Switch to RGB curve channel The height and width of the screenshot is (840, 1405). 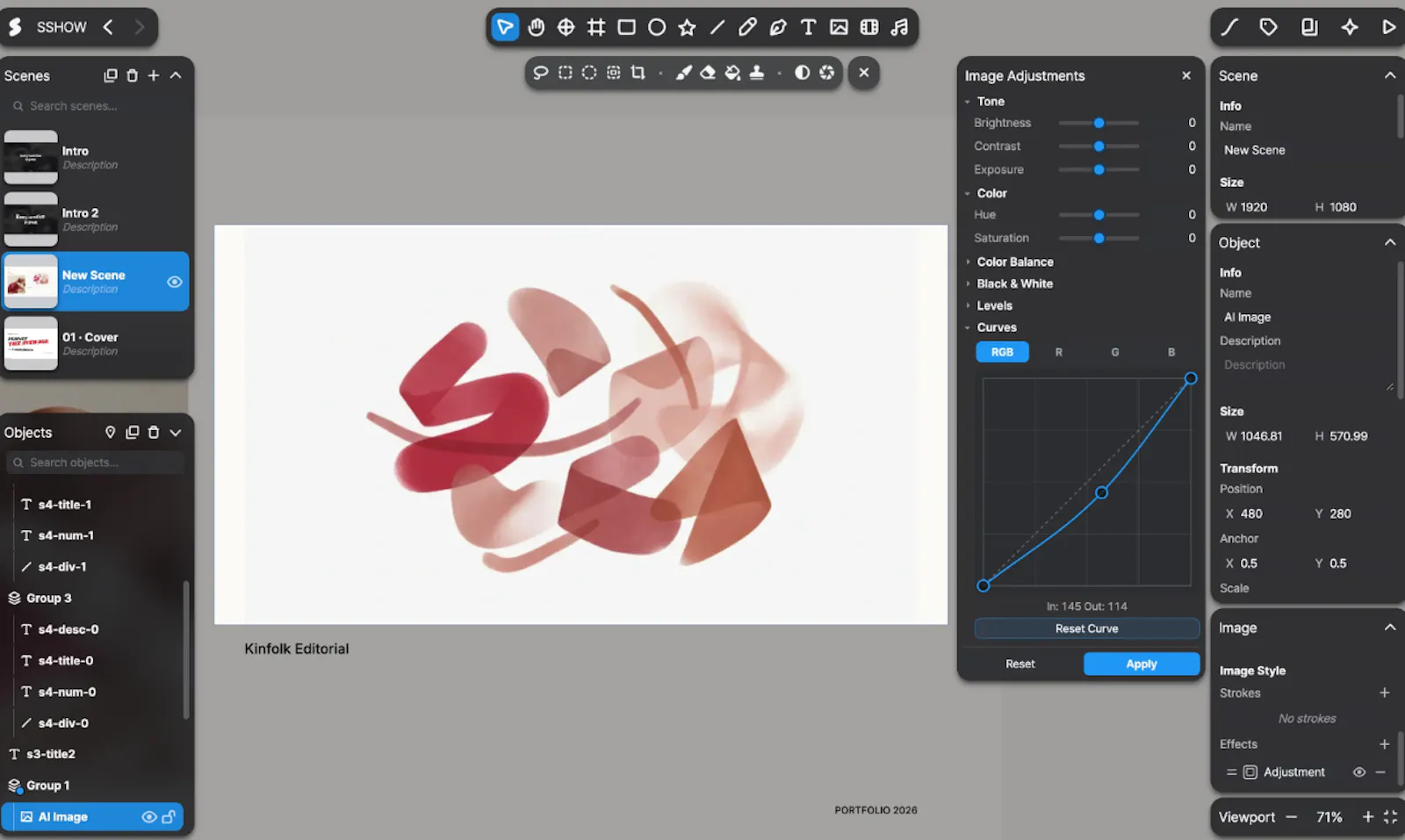coord(1002,352)
